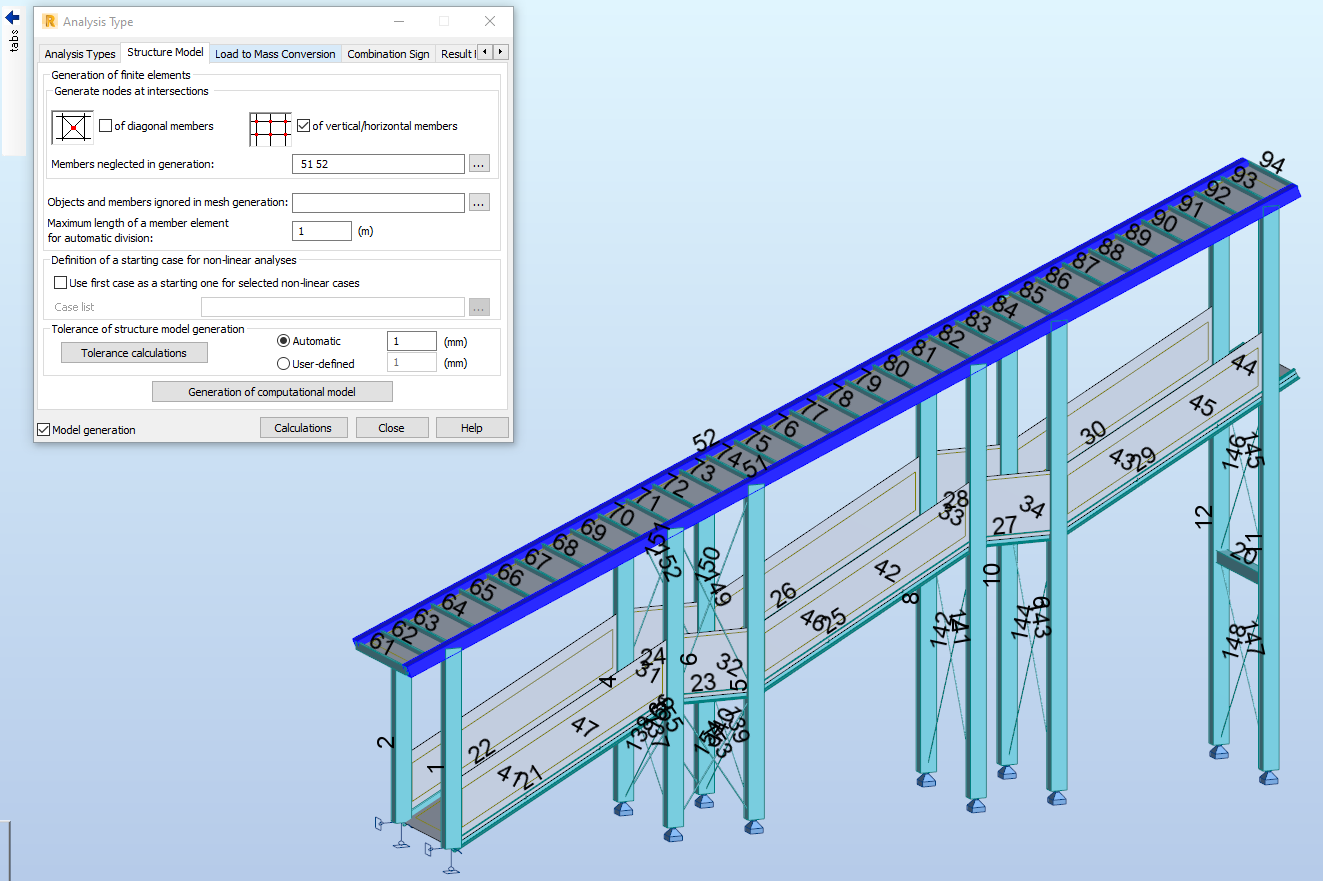Select the User-defined tolerance radio button
The image size is (1323, 881).
(283, 363)
